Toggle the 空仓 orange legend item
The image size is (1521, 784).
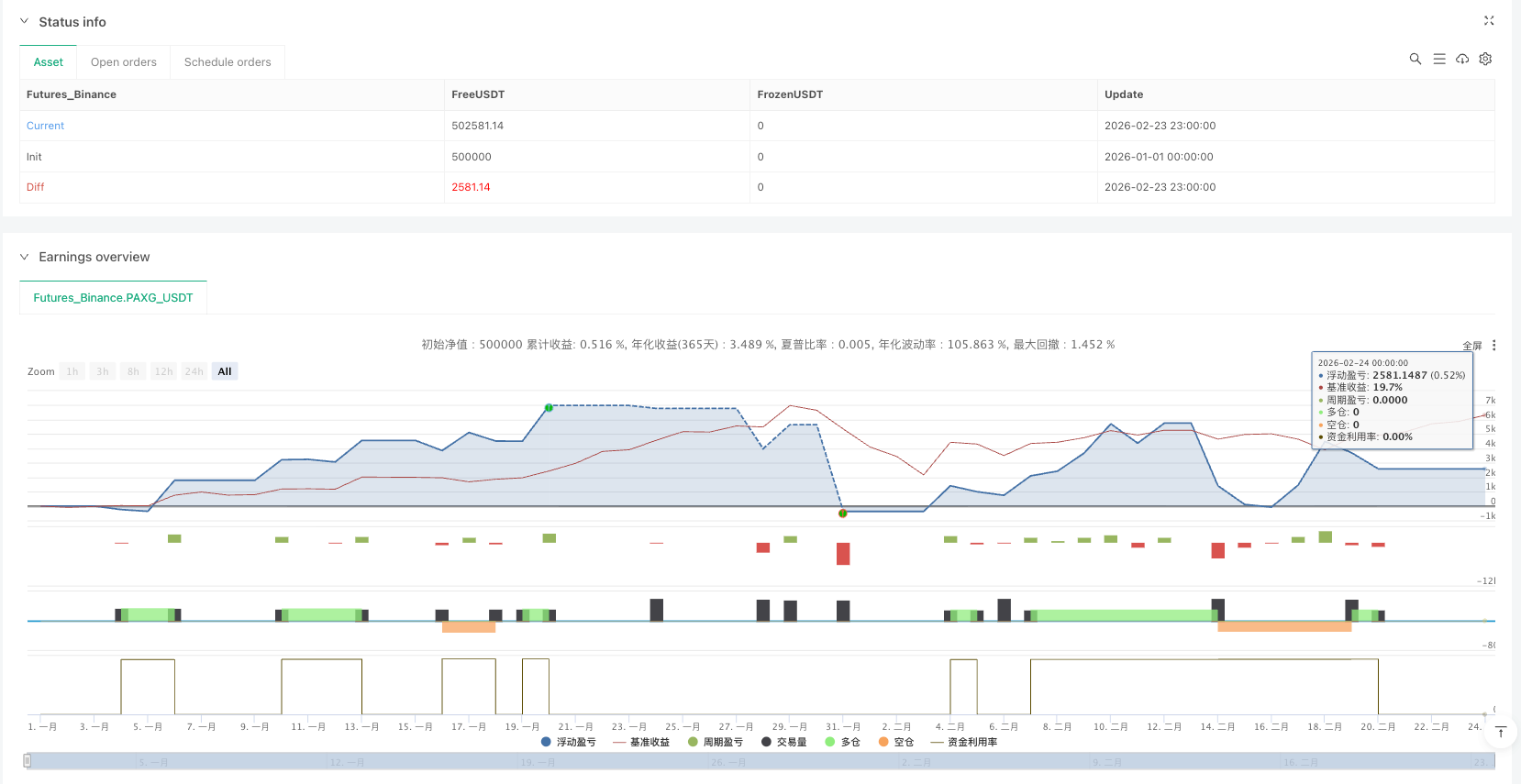point(896,742)
